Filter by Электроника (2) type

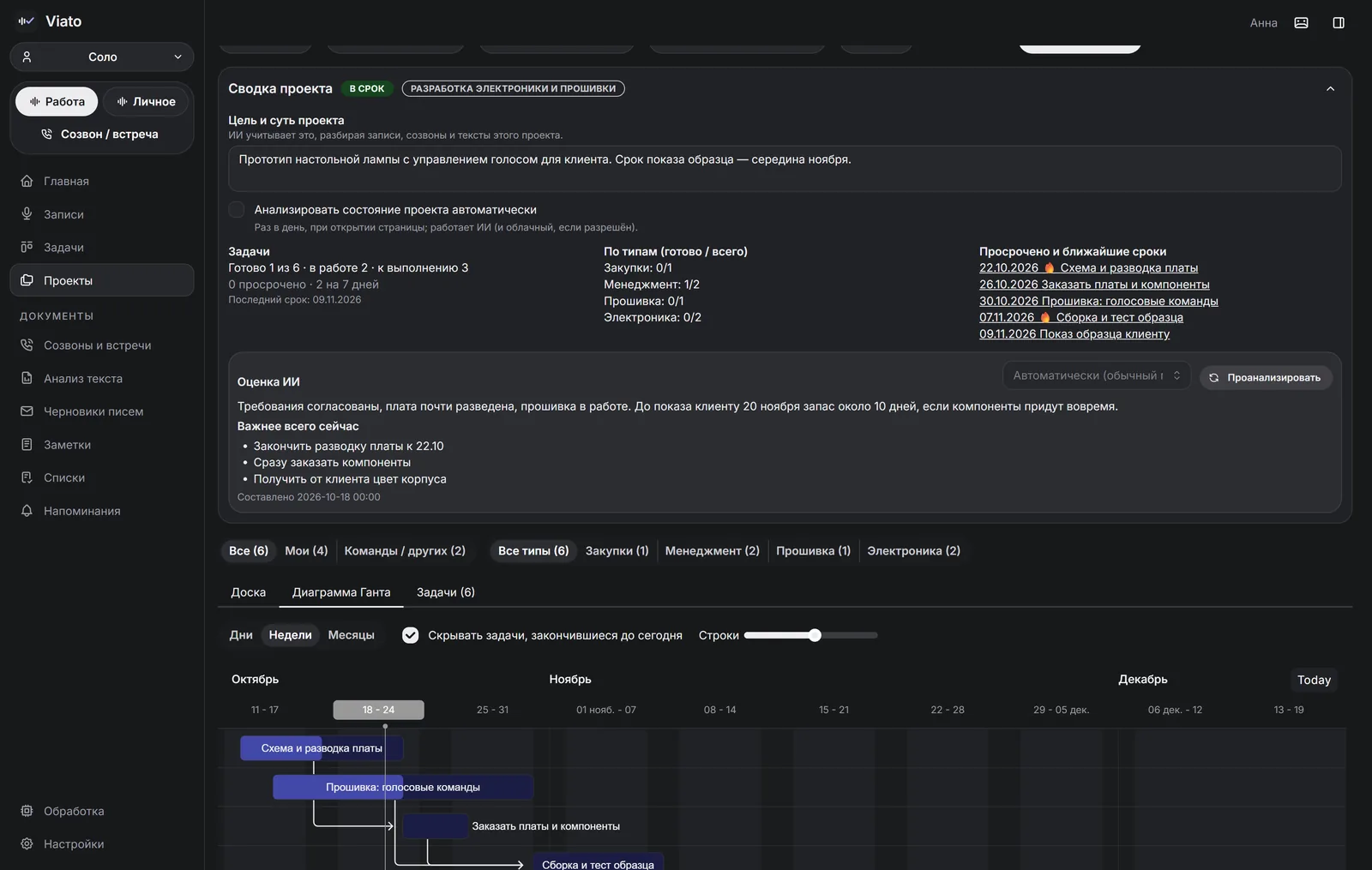(x=913, y=551)
